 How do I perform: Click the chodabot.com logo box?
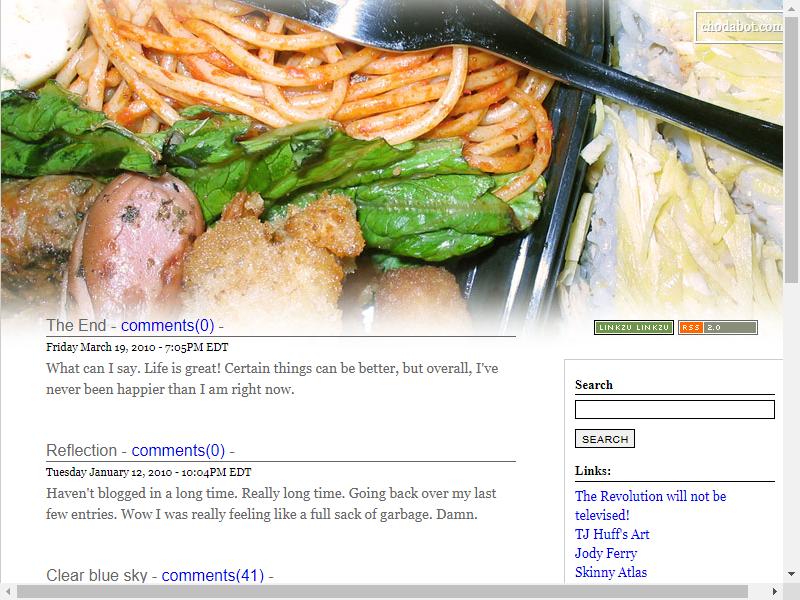pyautogui.click(x=739, y=27)
